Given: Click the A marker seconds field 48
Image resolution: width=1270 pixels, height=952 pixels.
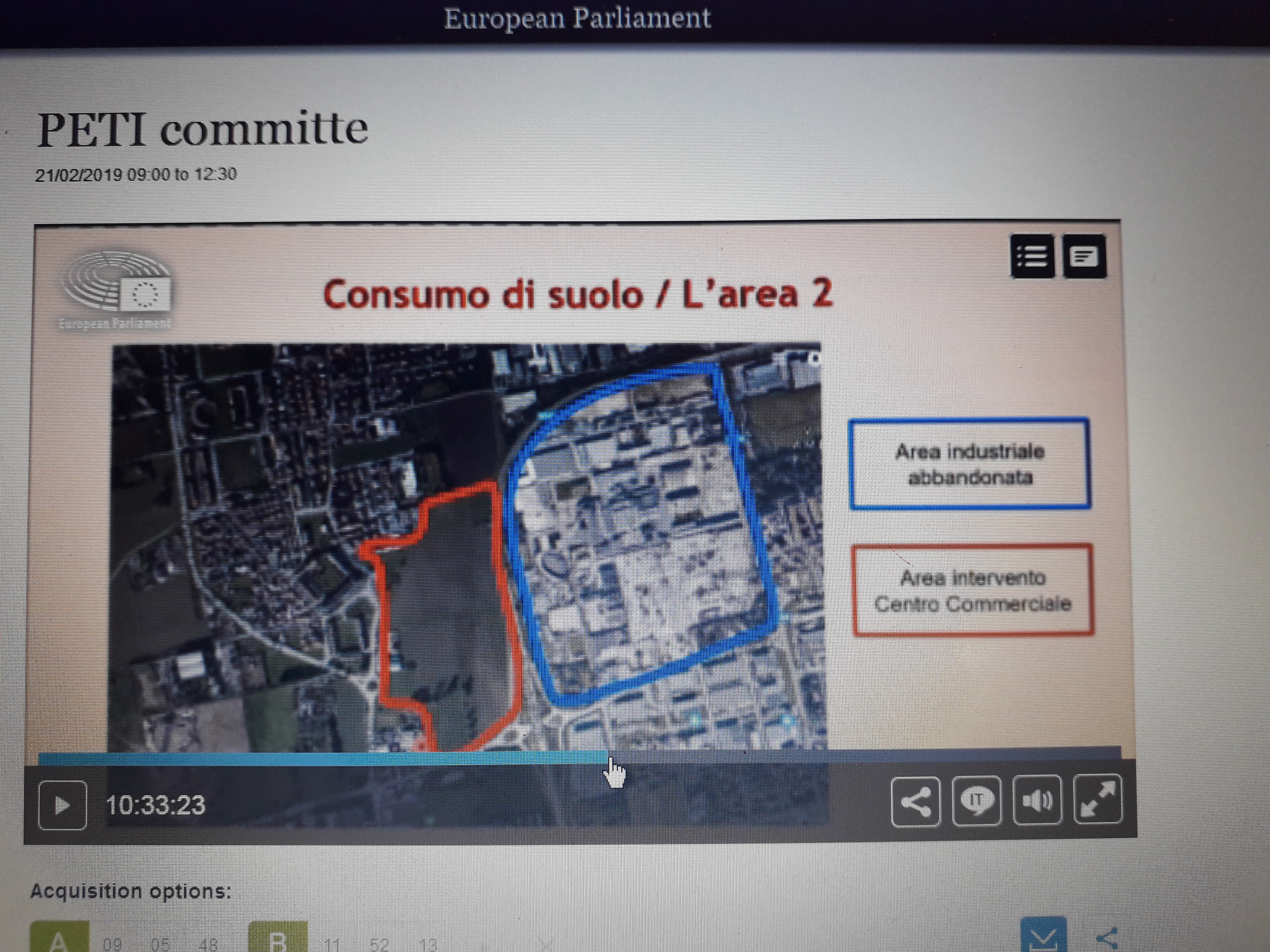Looking at the screenshot, I should click(x=208, y=944).
